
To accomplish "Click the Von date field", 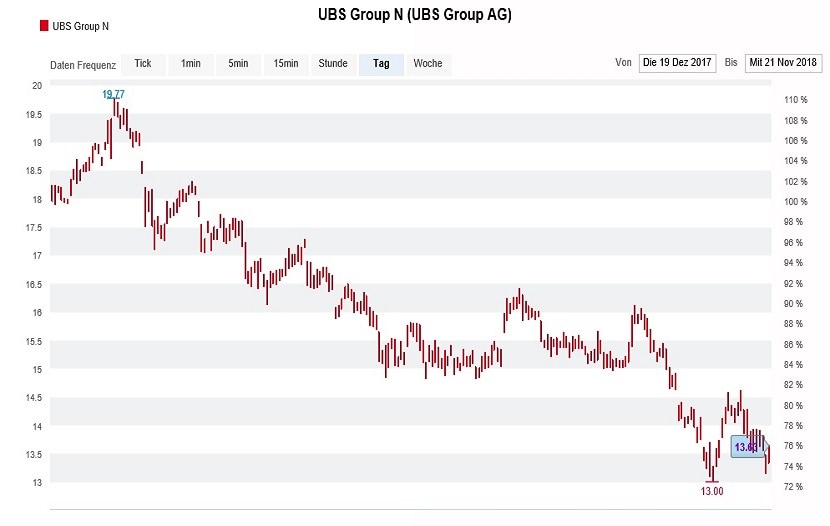I will pos(677,63).
